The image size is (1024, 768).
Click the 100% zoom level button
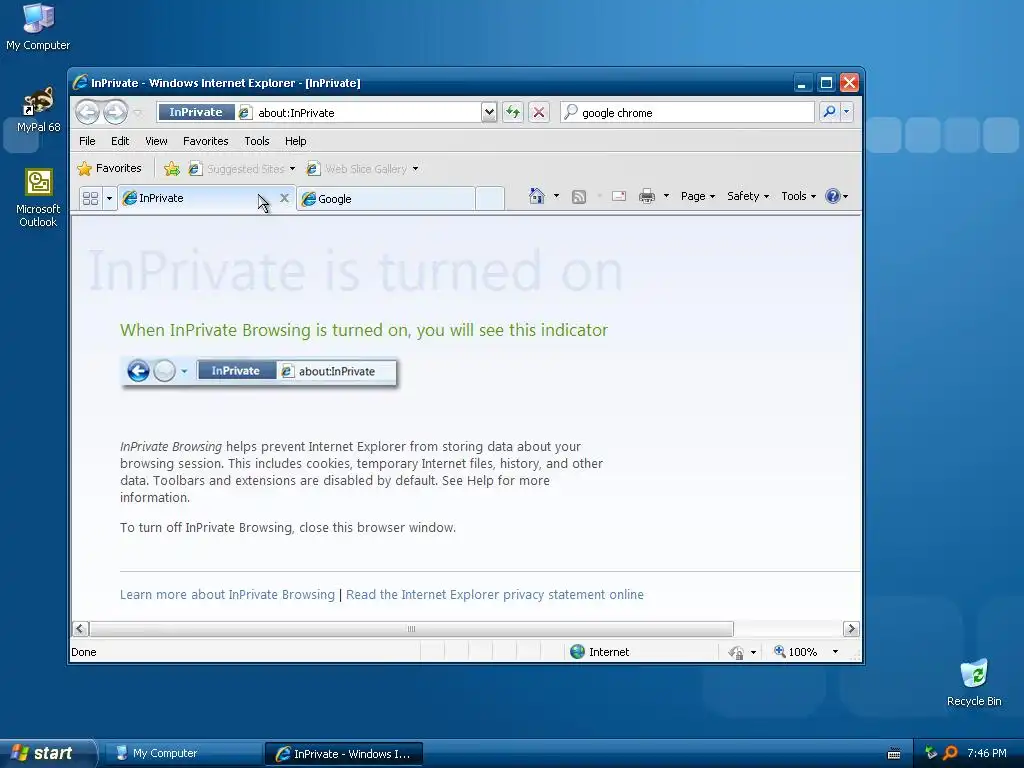pyautogui.click(x=796, y=652)
